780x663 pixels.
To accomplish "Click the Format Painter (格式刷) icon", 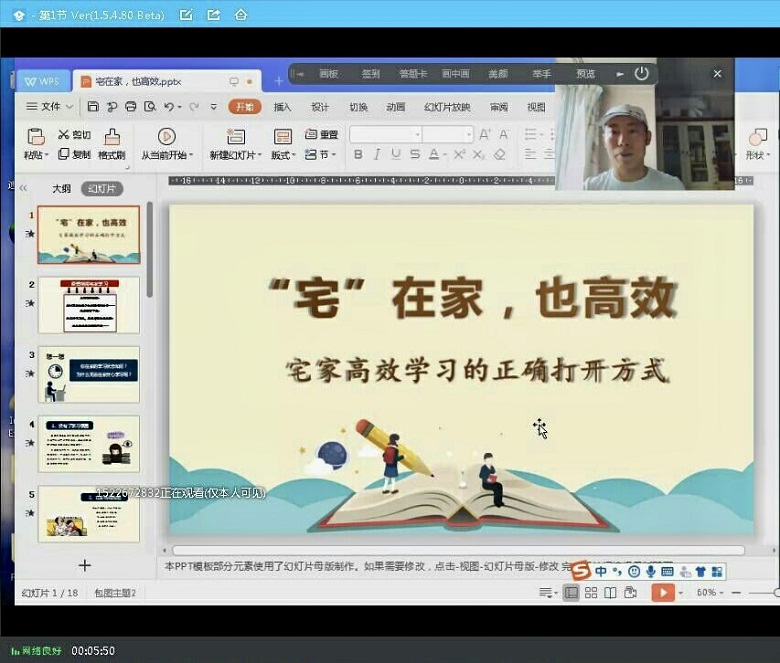I will point(111,137).
